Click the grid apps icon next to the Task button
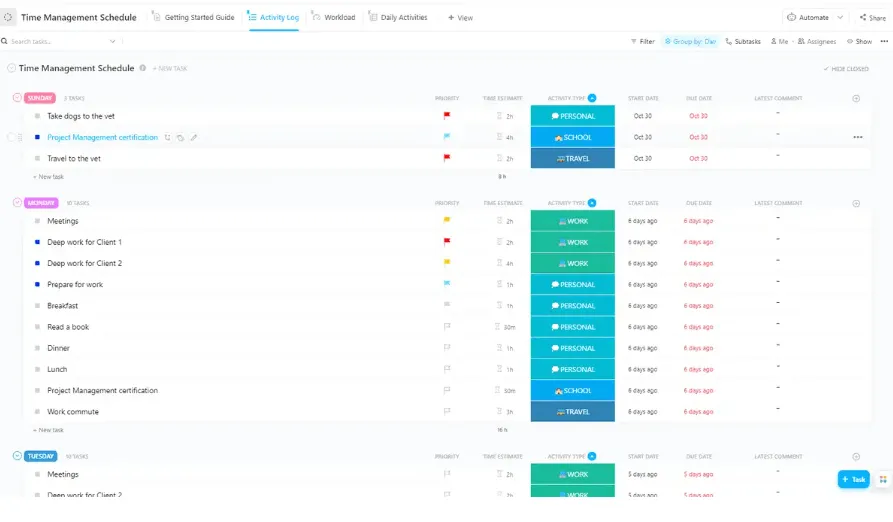 [883, 479]
